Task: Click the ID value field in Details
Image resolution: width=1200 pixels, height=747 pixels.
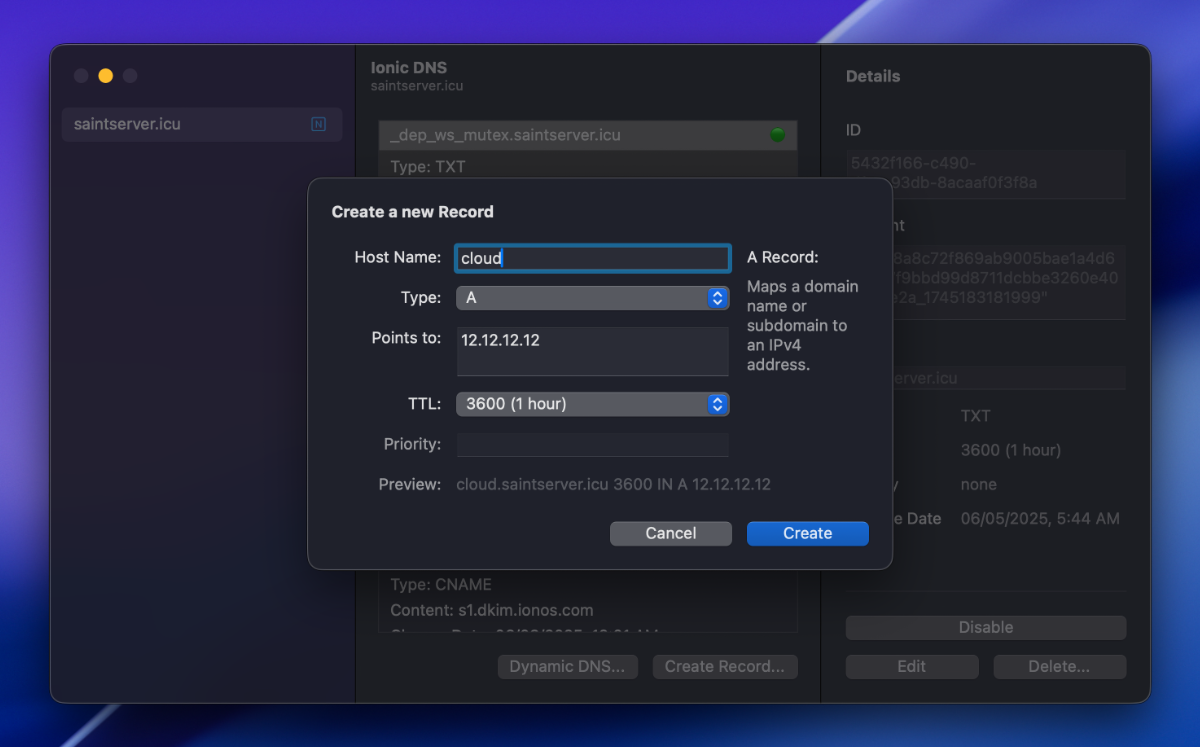Action: [985, 173]
